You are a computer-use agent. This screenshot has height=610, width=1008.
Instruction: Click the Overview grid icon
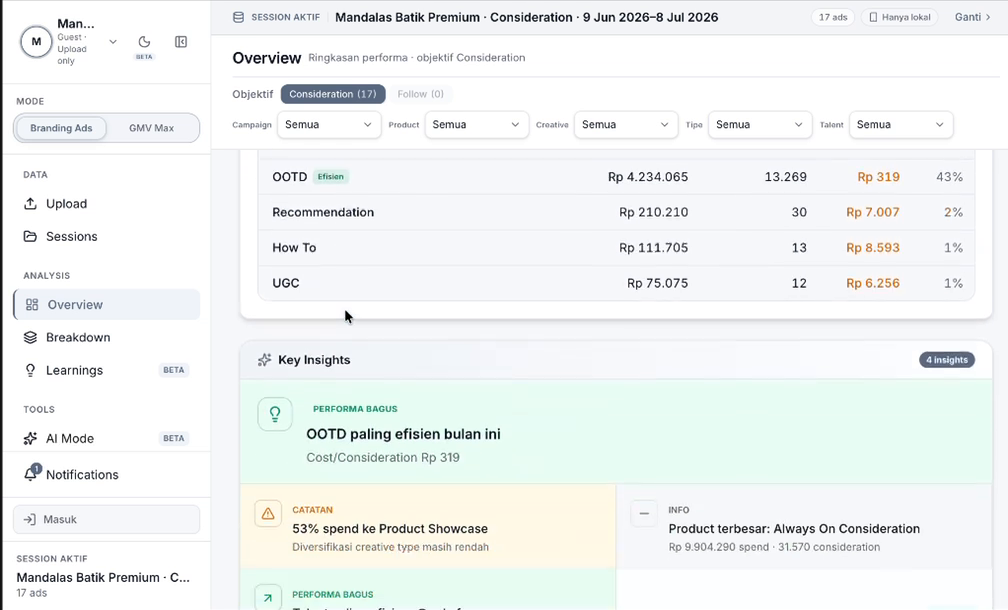[x=32, y=305]
